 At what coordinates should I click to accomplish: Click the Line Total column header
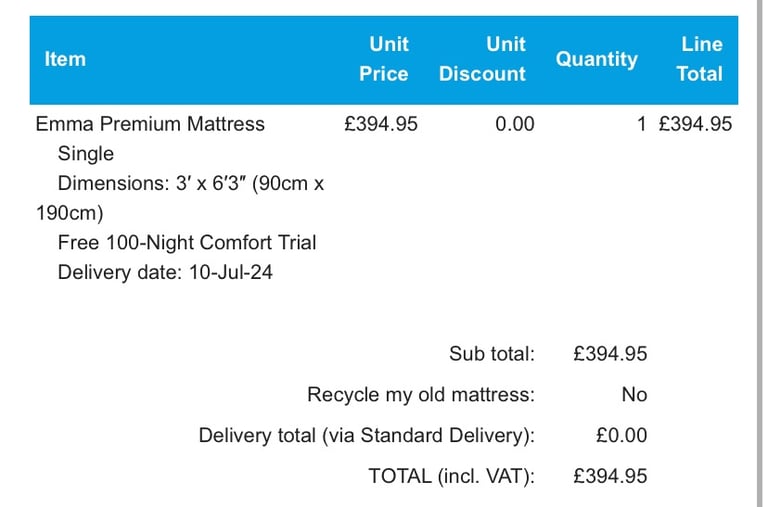(x=700, y=59)
